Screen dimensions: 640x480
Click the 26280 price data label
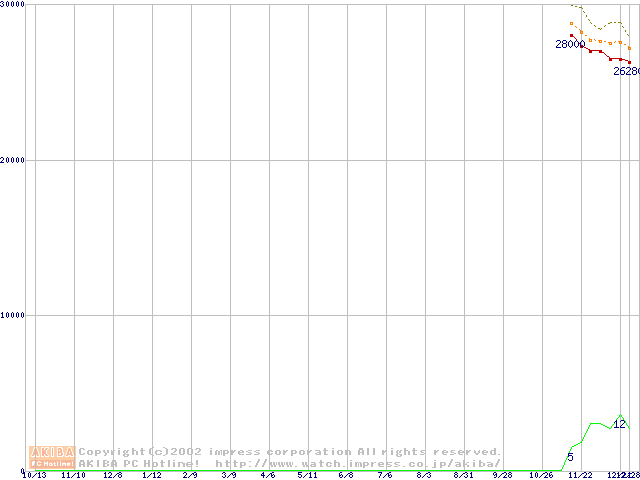tap(626, 72)
